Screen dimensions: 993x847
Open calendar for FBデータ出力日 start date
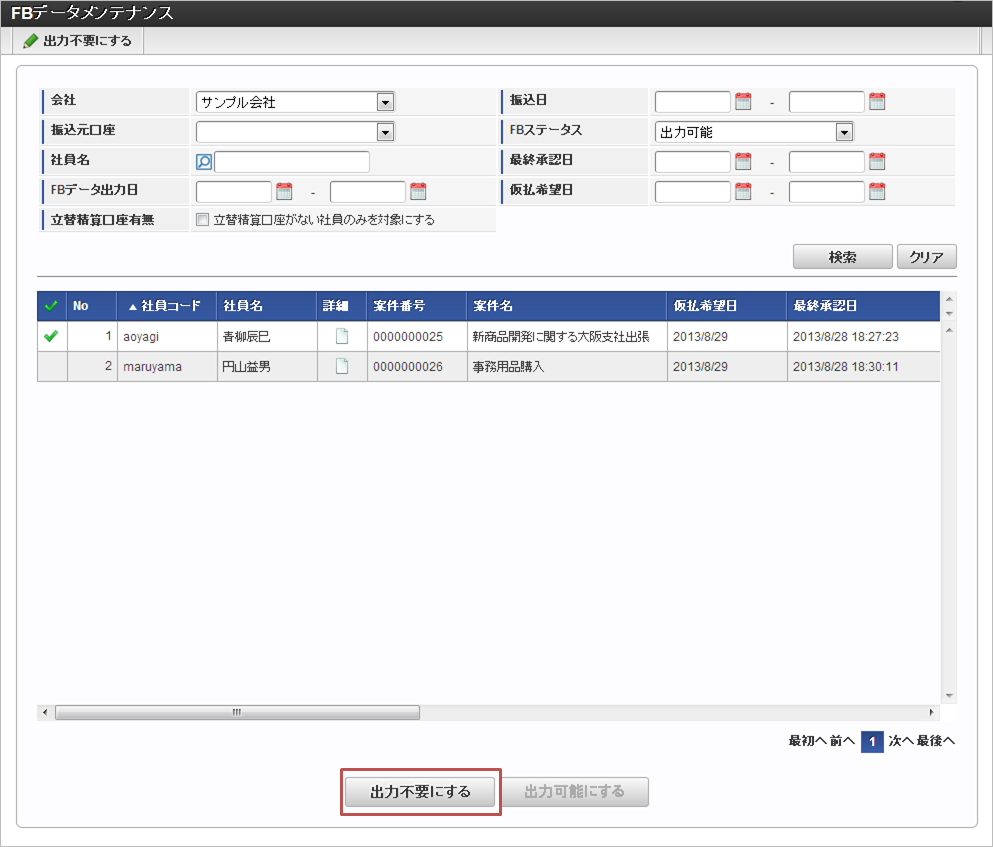284,191
